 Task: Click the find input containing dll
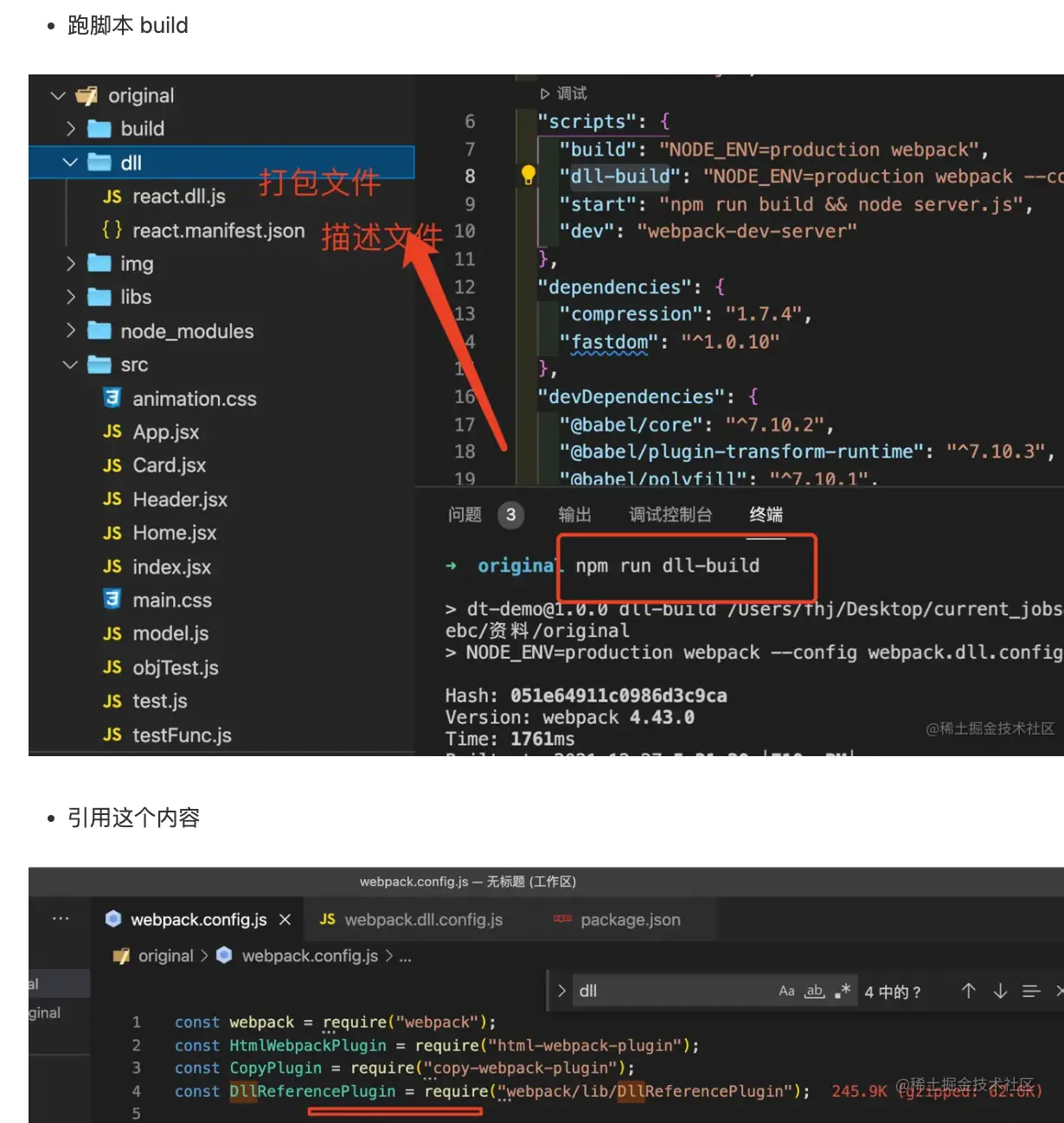(x=673, y=991)
